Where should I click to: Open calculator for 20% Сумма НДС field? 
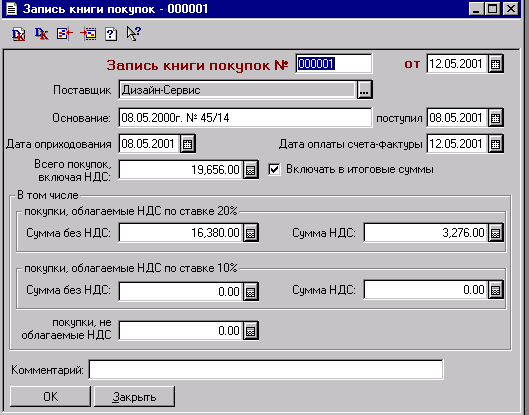495,233
